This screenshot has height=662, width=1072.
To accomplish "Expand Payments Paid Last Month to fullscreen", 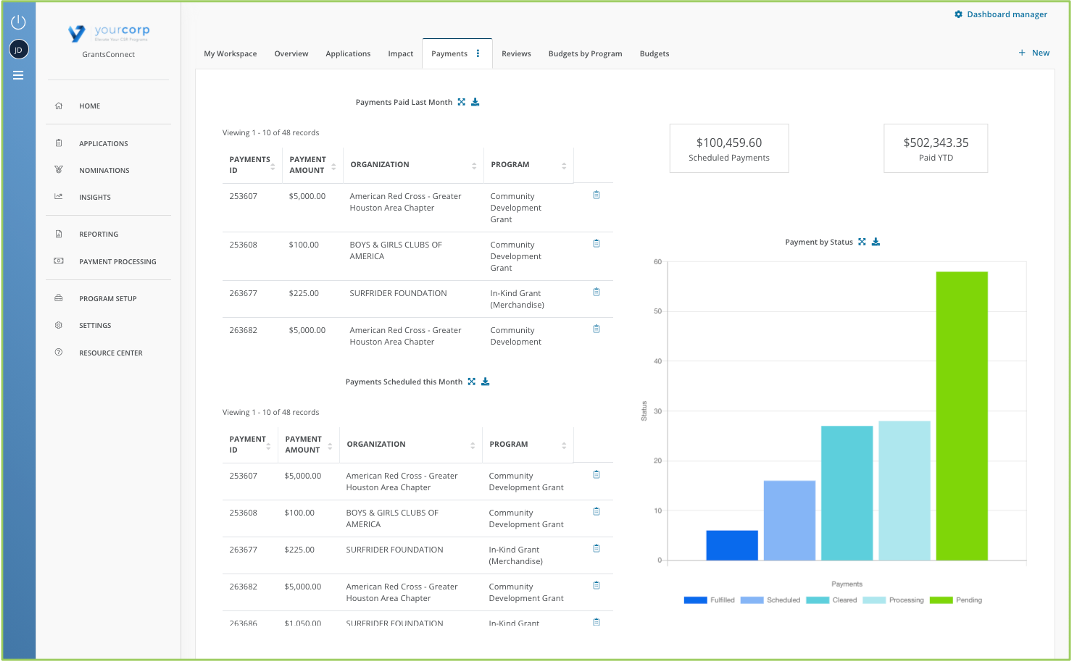I will point(461,101).
